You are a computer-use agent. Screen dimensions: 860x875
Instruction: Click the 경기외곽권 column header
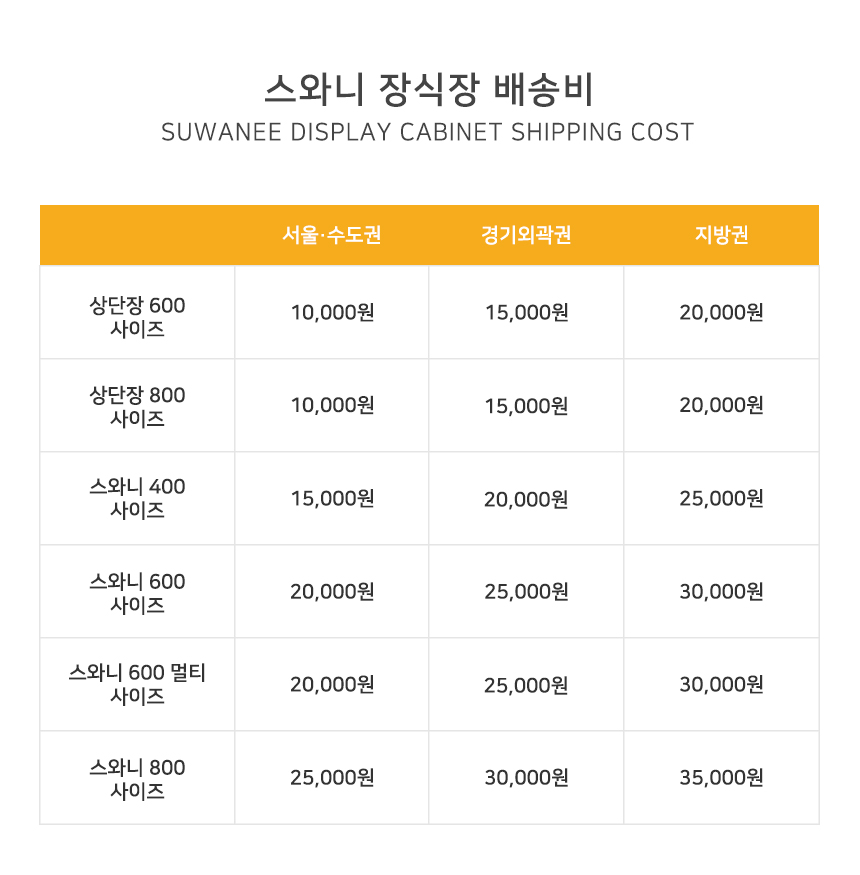tap(526, 235)
